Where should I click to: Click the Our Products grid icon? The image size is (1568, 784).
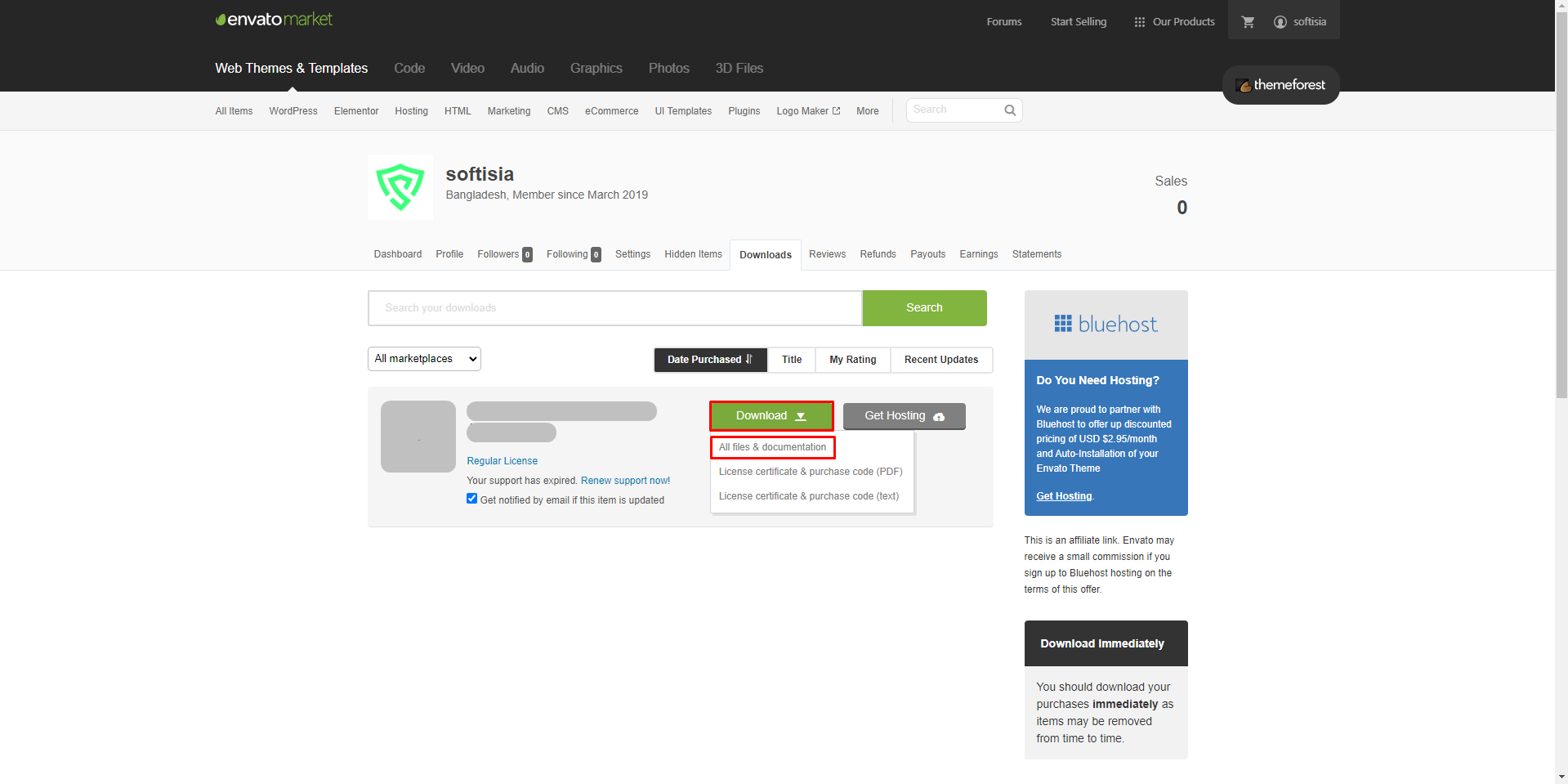tap(1138, 21)
